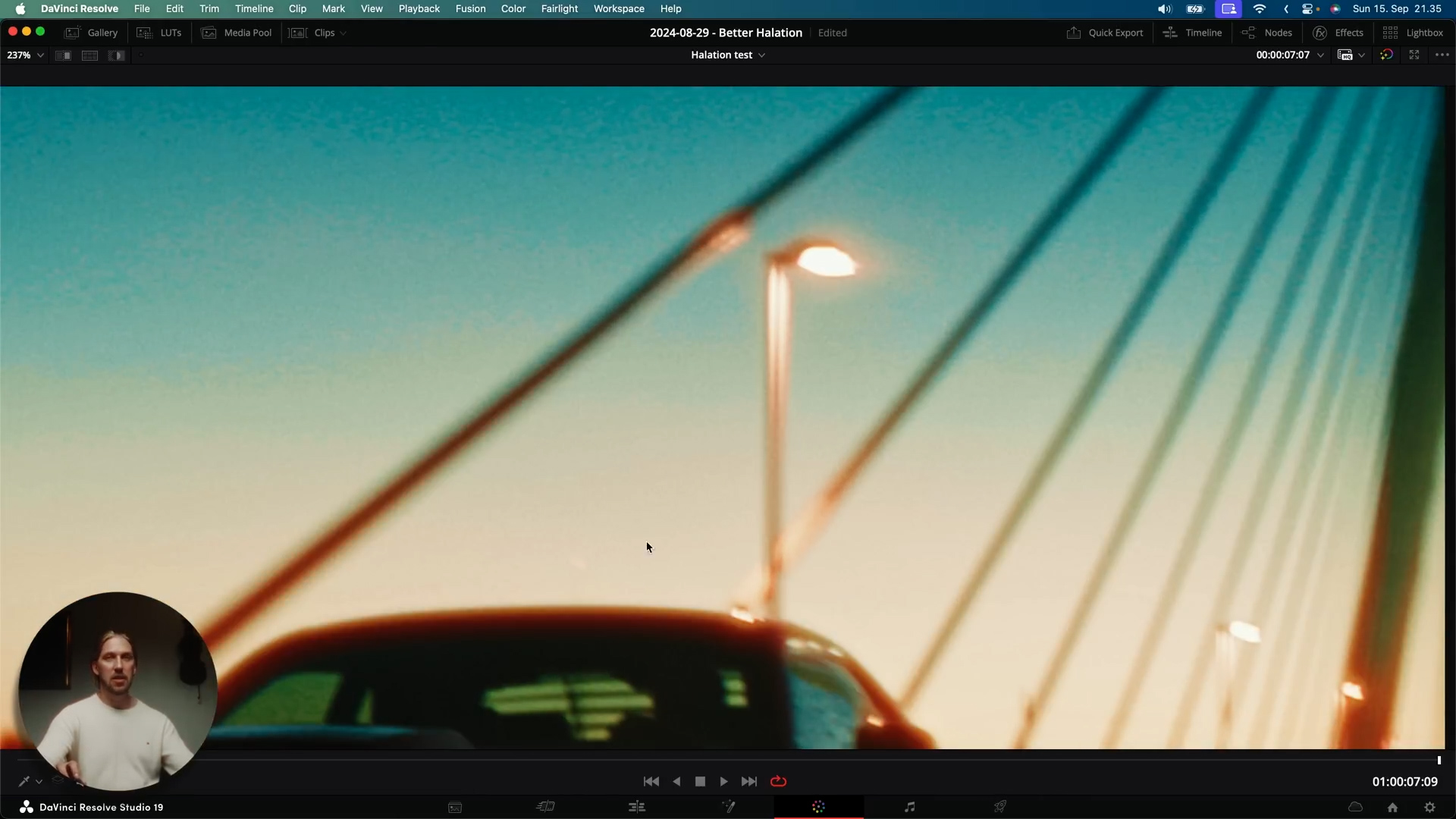Toggle highlight view mode
This screenshot has width=1456, height=819.
pyautogui.click(x=116, y=55)
